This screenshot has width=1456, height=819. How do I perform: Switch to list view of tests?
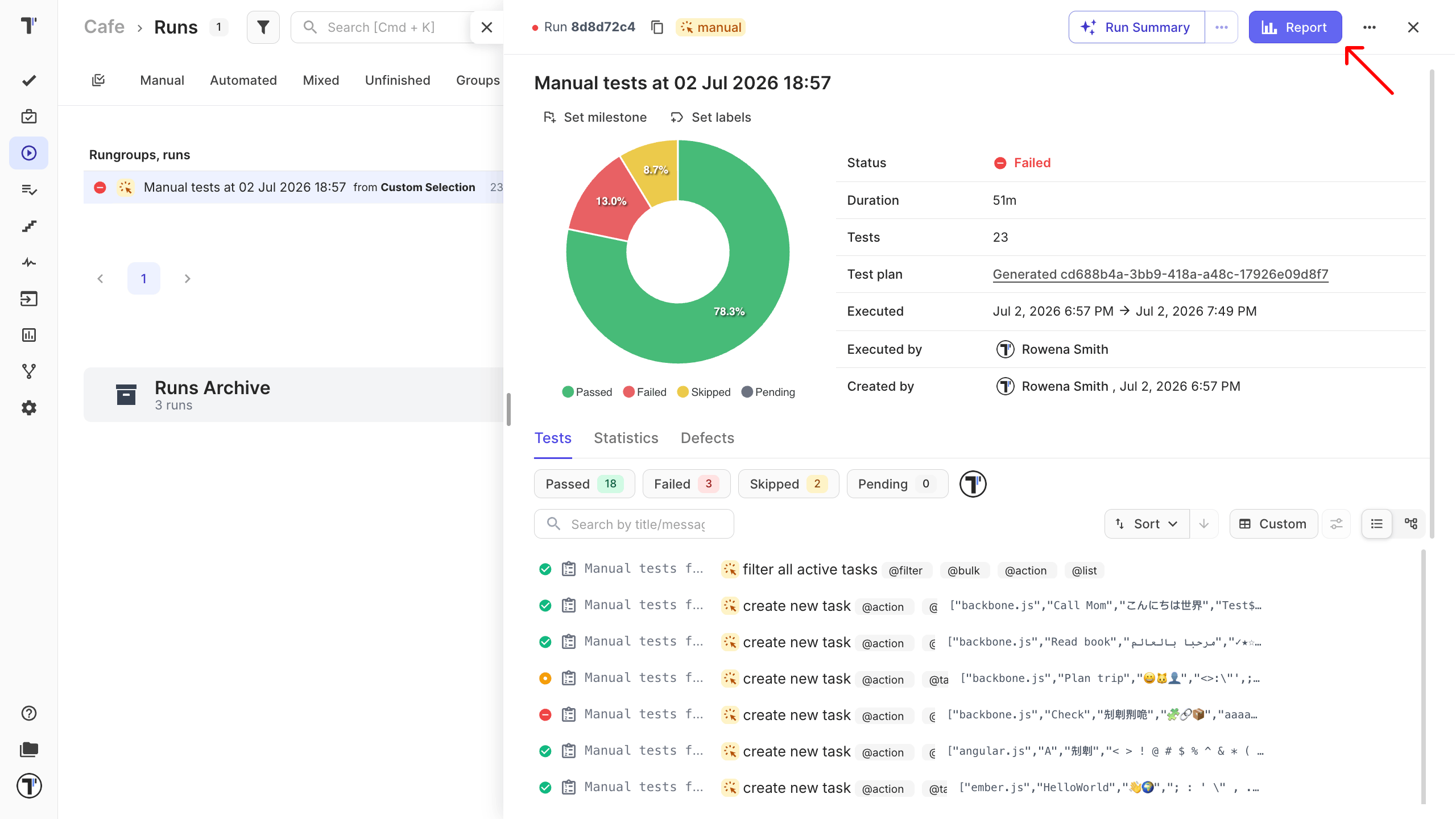point(1377,524)
